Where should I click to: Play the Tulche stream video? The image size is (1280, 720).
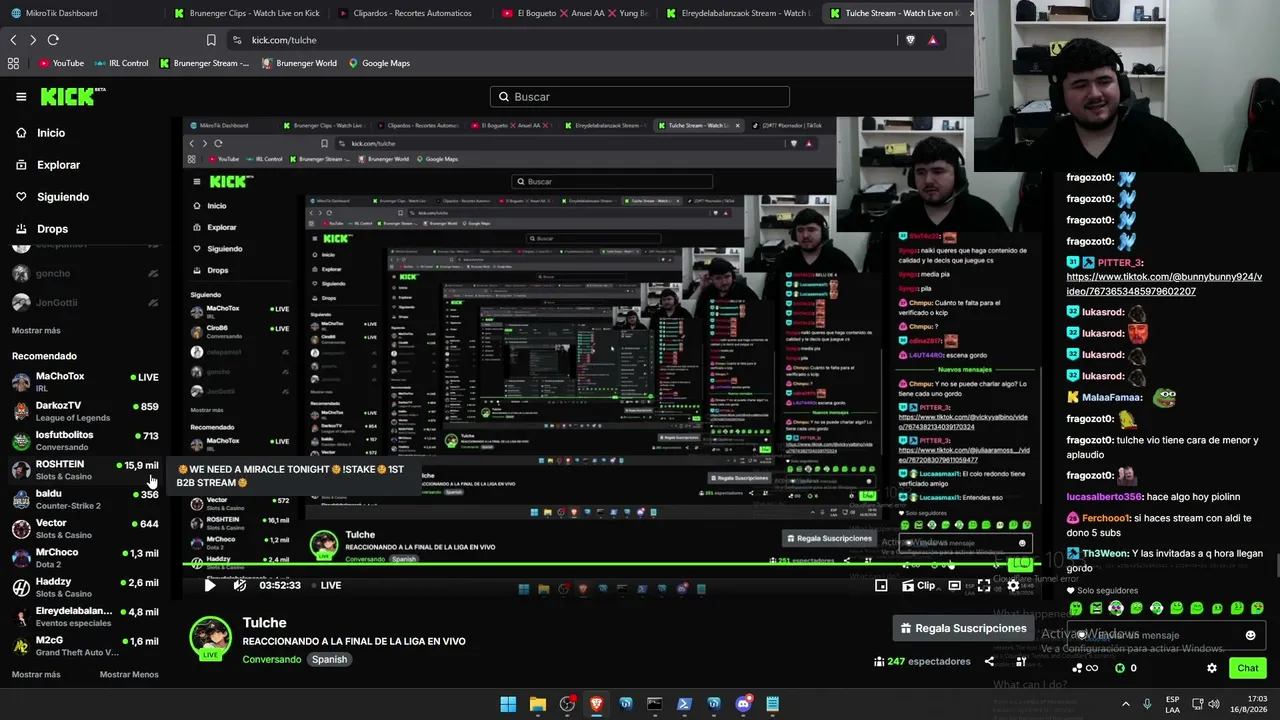pyautogui.click(x=210, y=586)
